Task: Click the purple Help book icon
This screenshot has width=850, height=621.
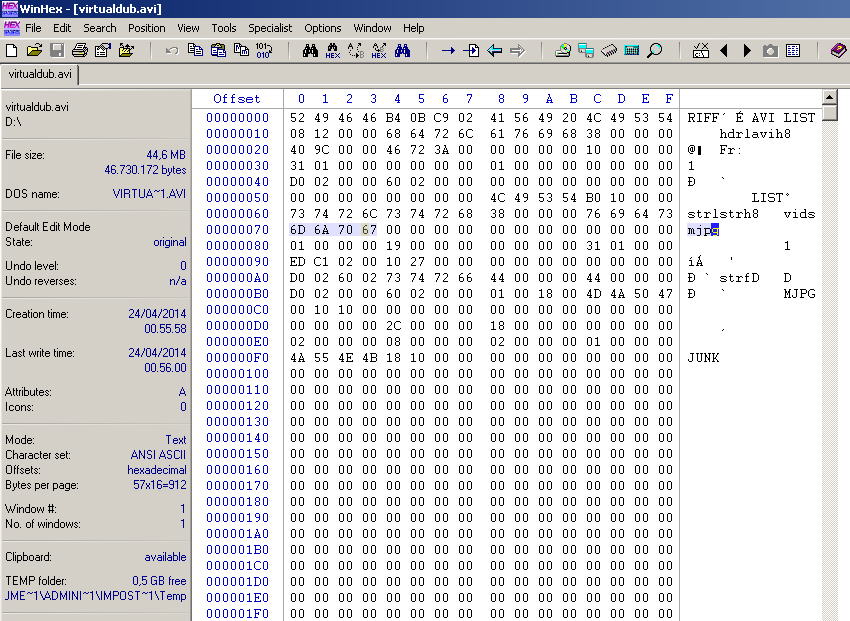Action: pos(839,51)
